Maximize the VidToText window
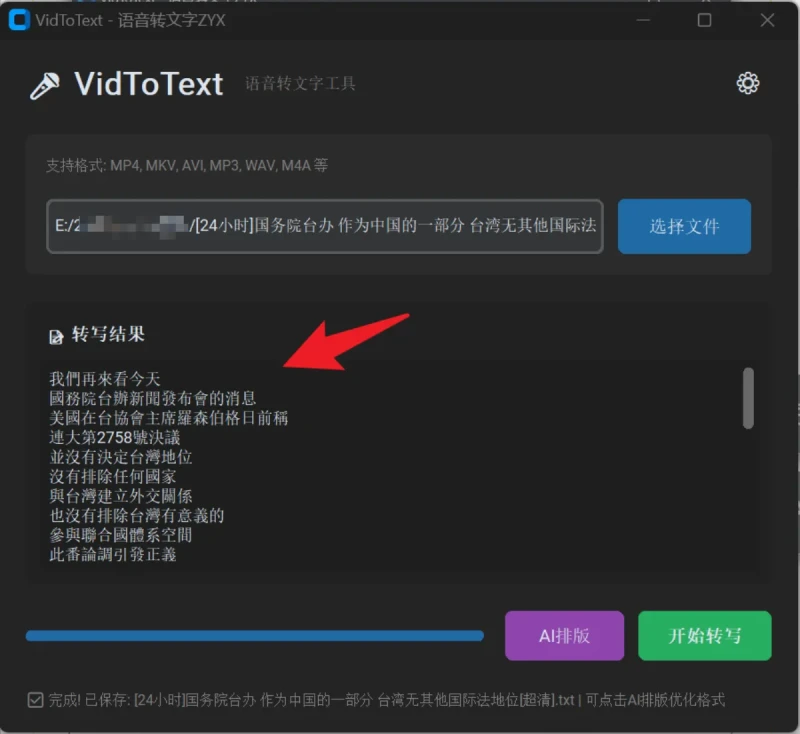 tap(704, 20)
